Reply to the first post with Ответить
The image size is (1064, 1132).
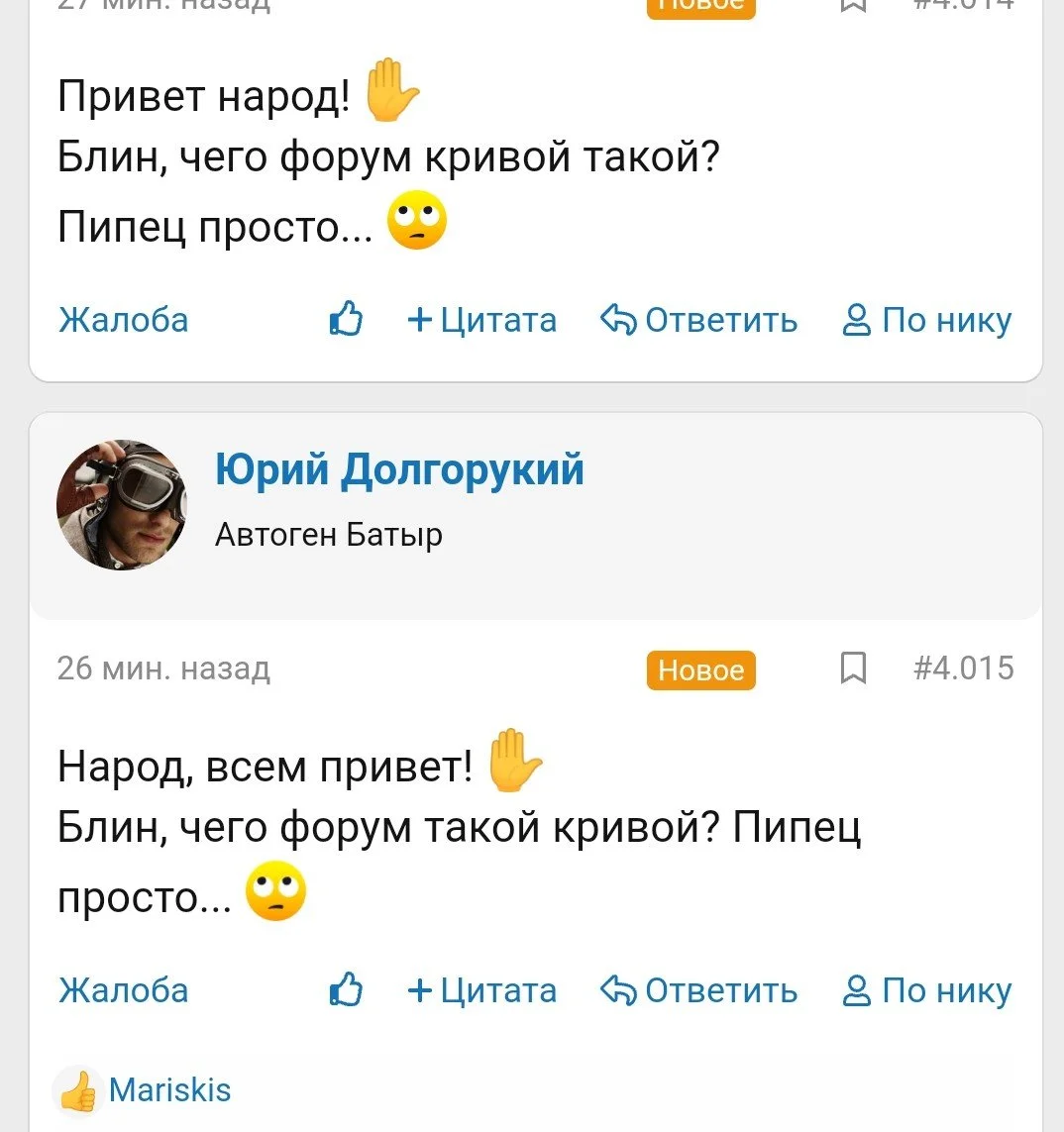(x=699, y=320)
